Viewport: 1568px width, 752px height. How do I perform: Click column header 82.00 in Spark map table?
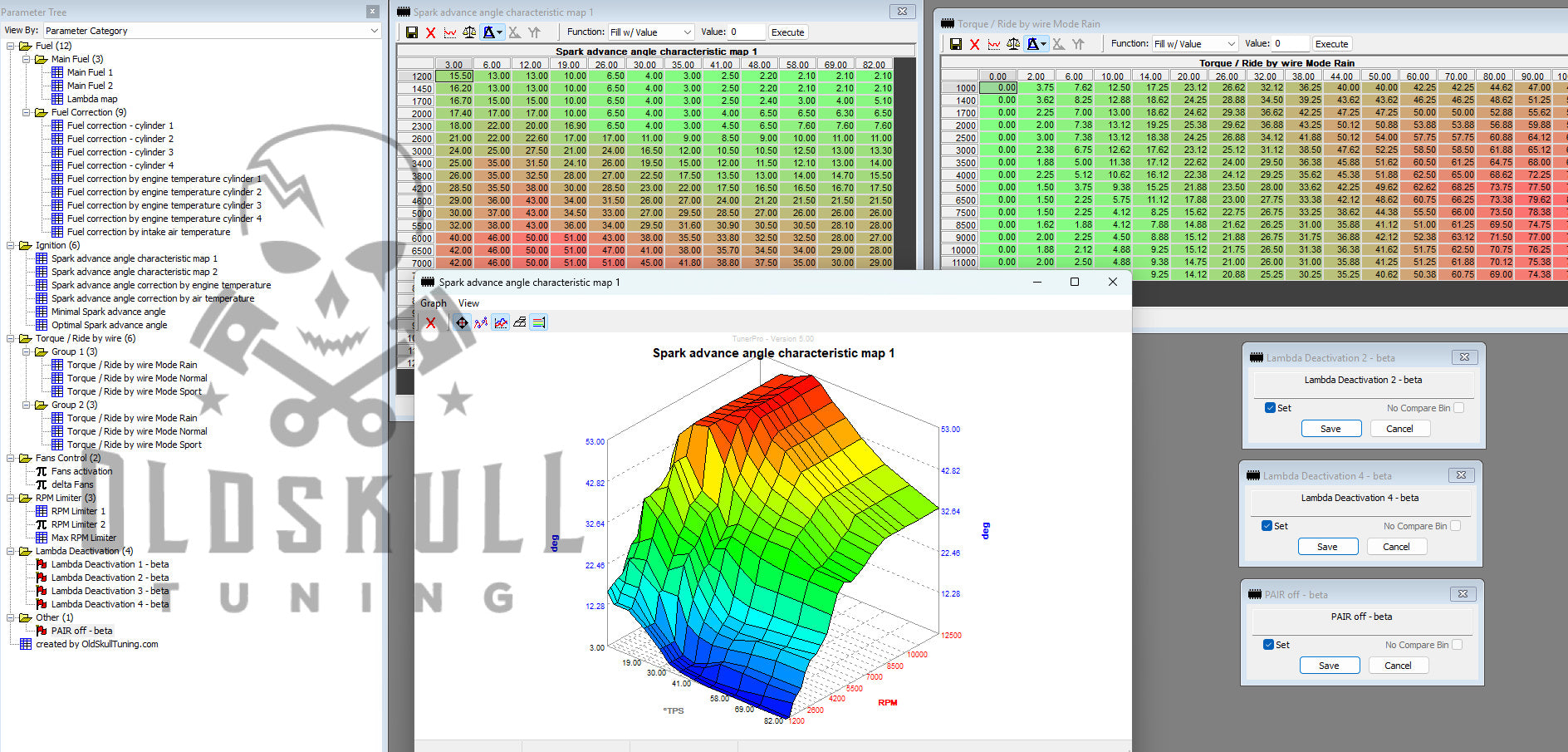coord(874,64)
